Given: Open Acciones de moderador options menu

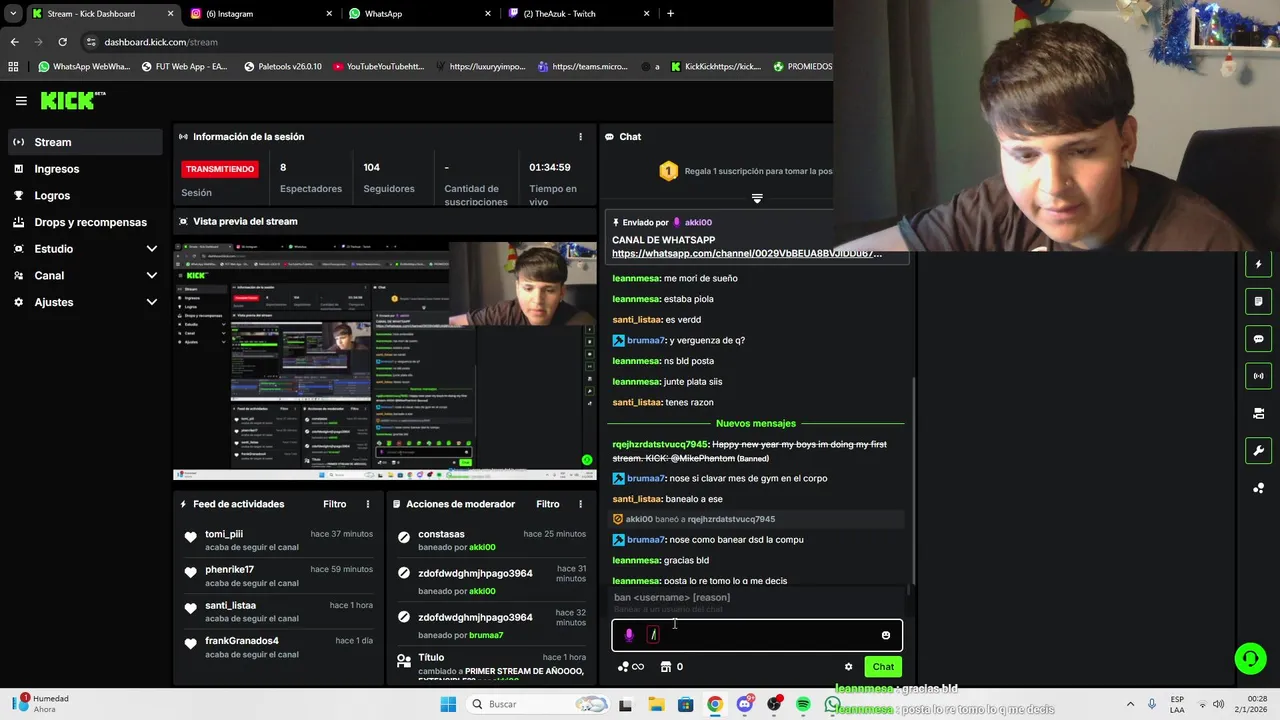Looking at the screenshot, I should click(x=580, y=504).
